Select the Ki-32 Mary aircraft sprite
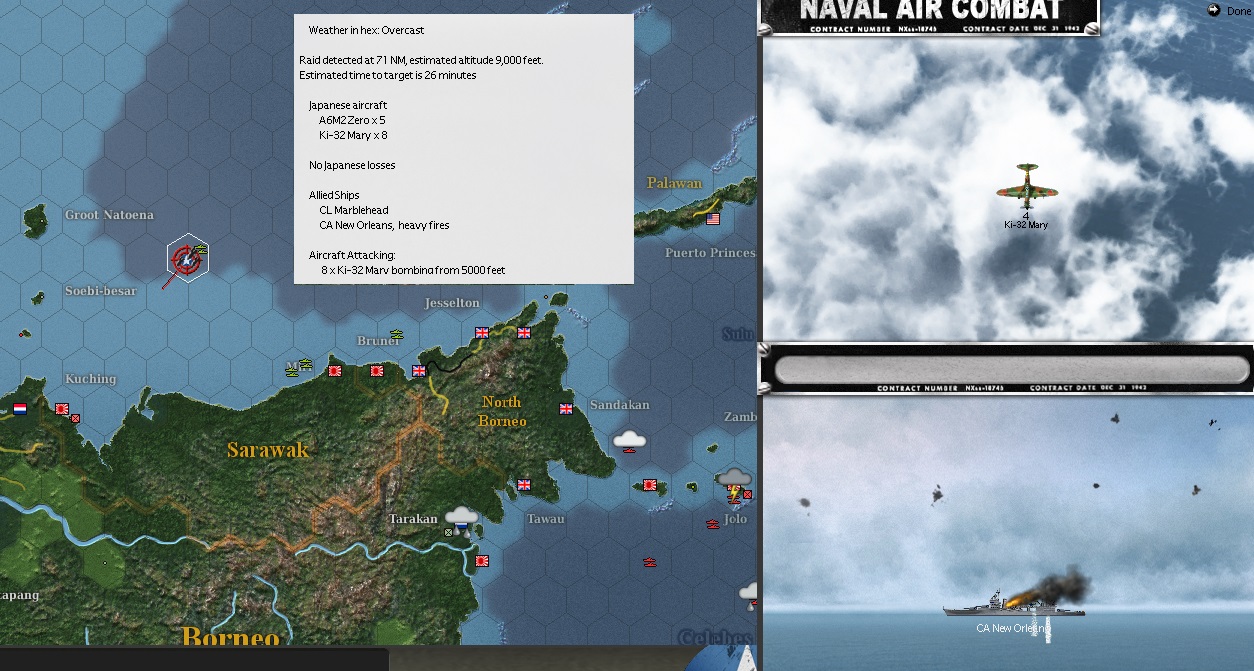The image size is (1254, 671). (1026, 187)
